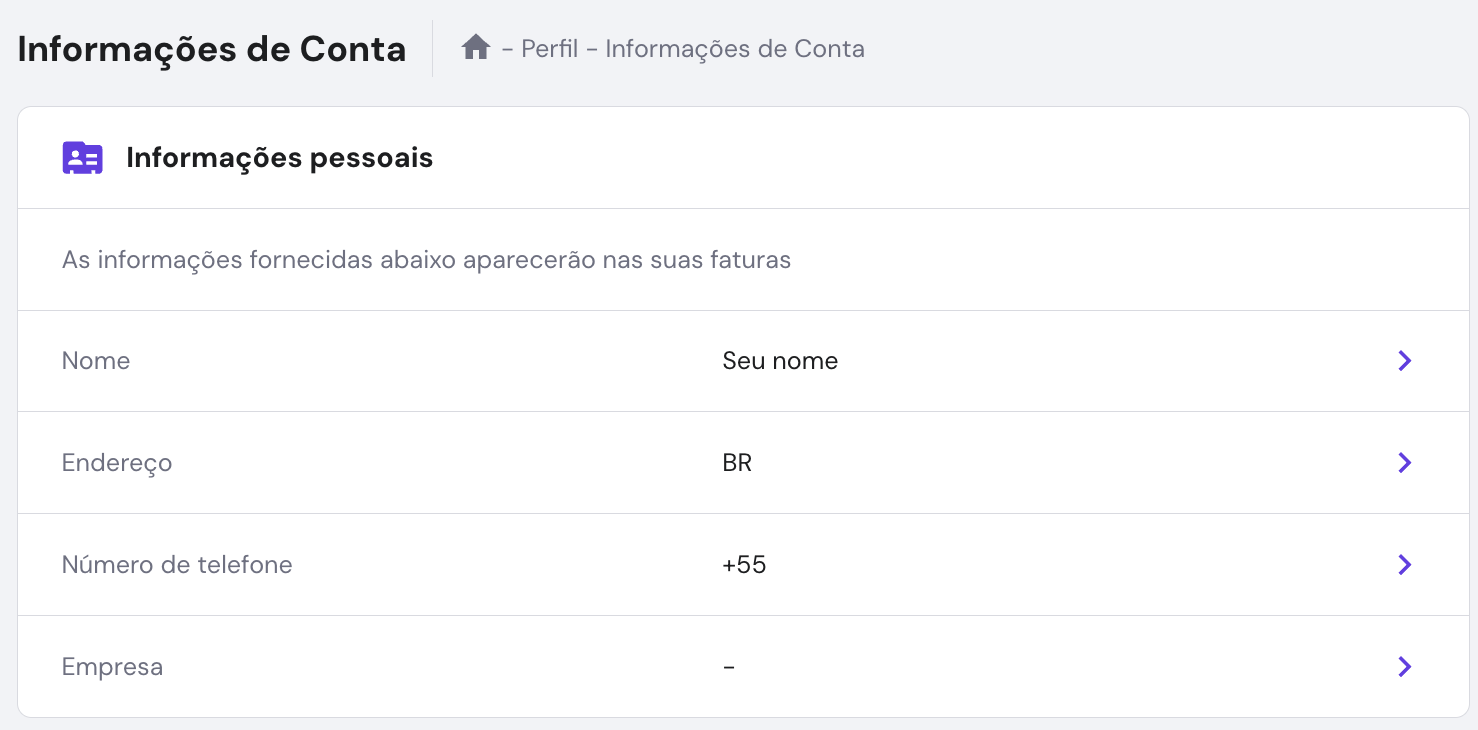Click the vertical divider beside the page title
Image resolution: width=1478 pixels, height=730 pixels.
coord(433,48)
